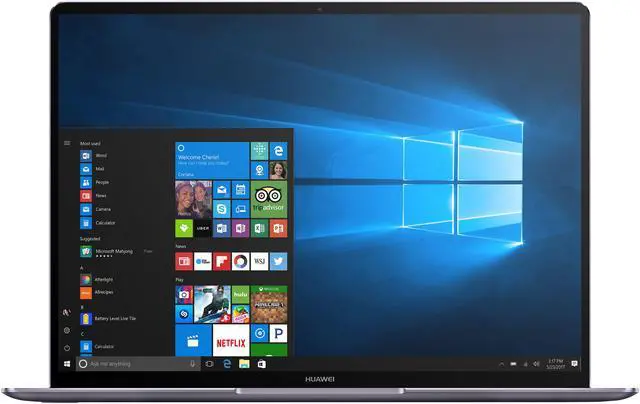Open the Skype tile
This screenshot has height=404, width=640.
coord(220,209)
